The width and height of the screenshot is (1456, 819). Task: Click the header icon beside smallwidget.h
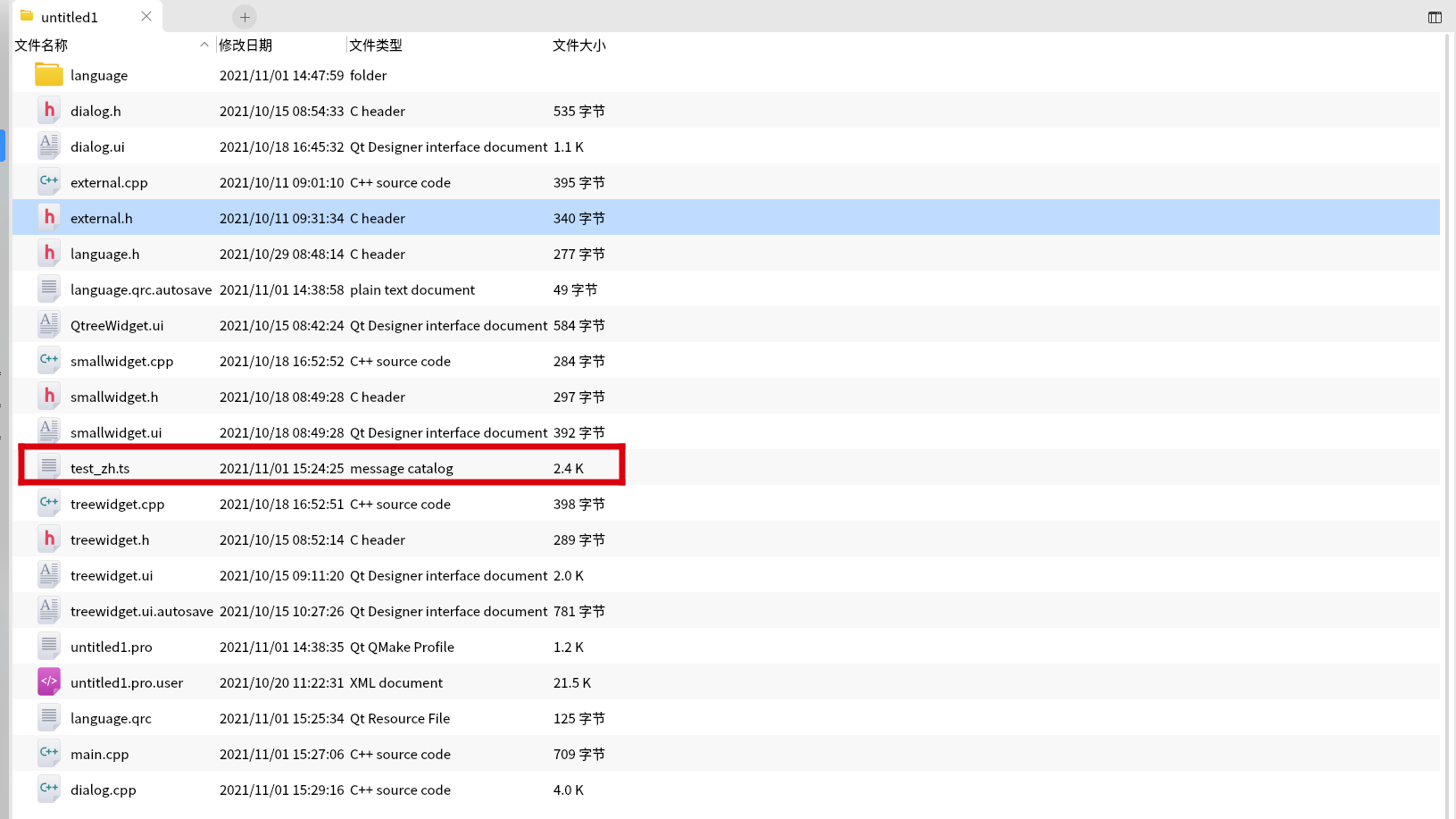(x=48, y=396)
